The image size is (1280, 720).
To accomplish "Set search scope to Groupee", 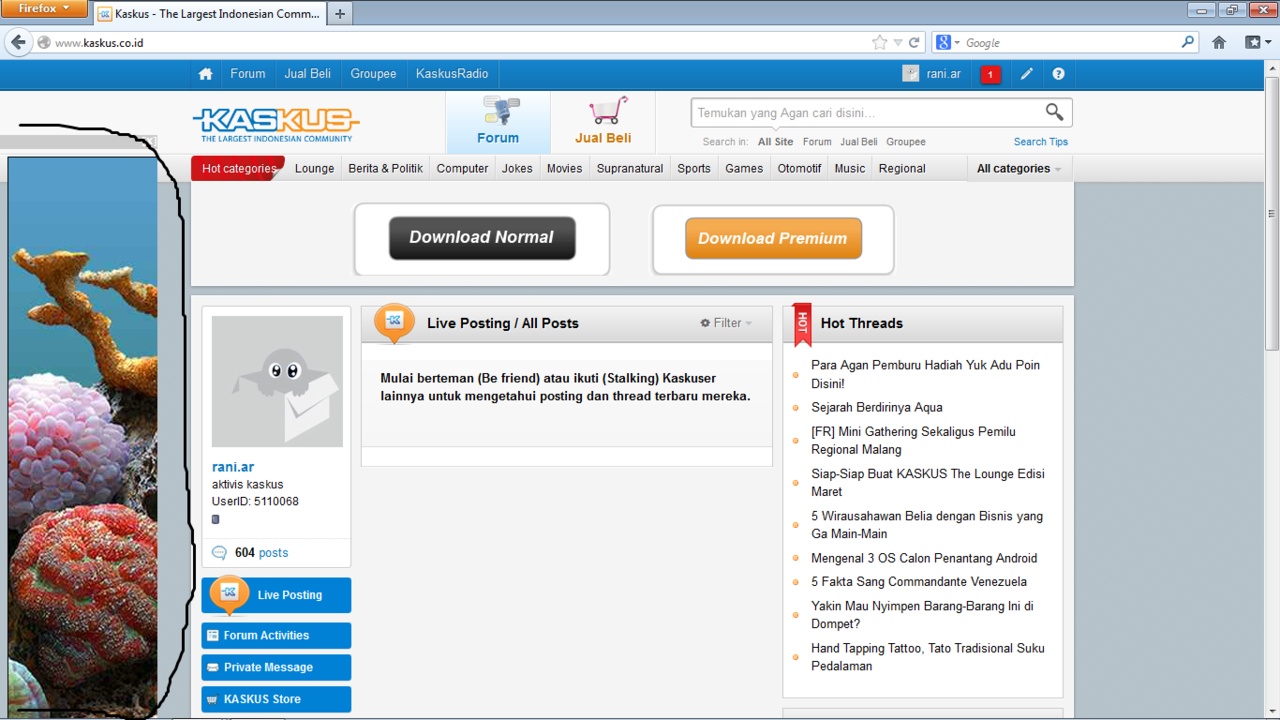I will tap(906, 142).
